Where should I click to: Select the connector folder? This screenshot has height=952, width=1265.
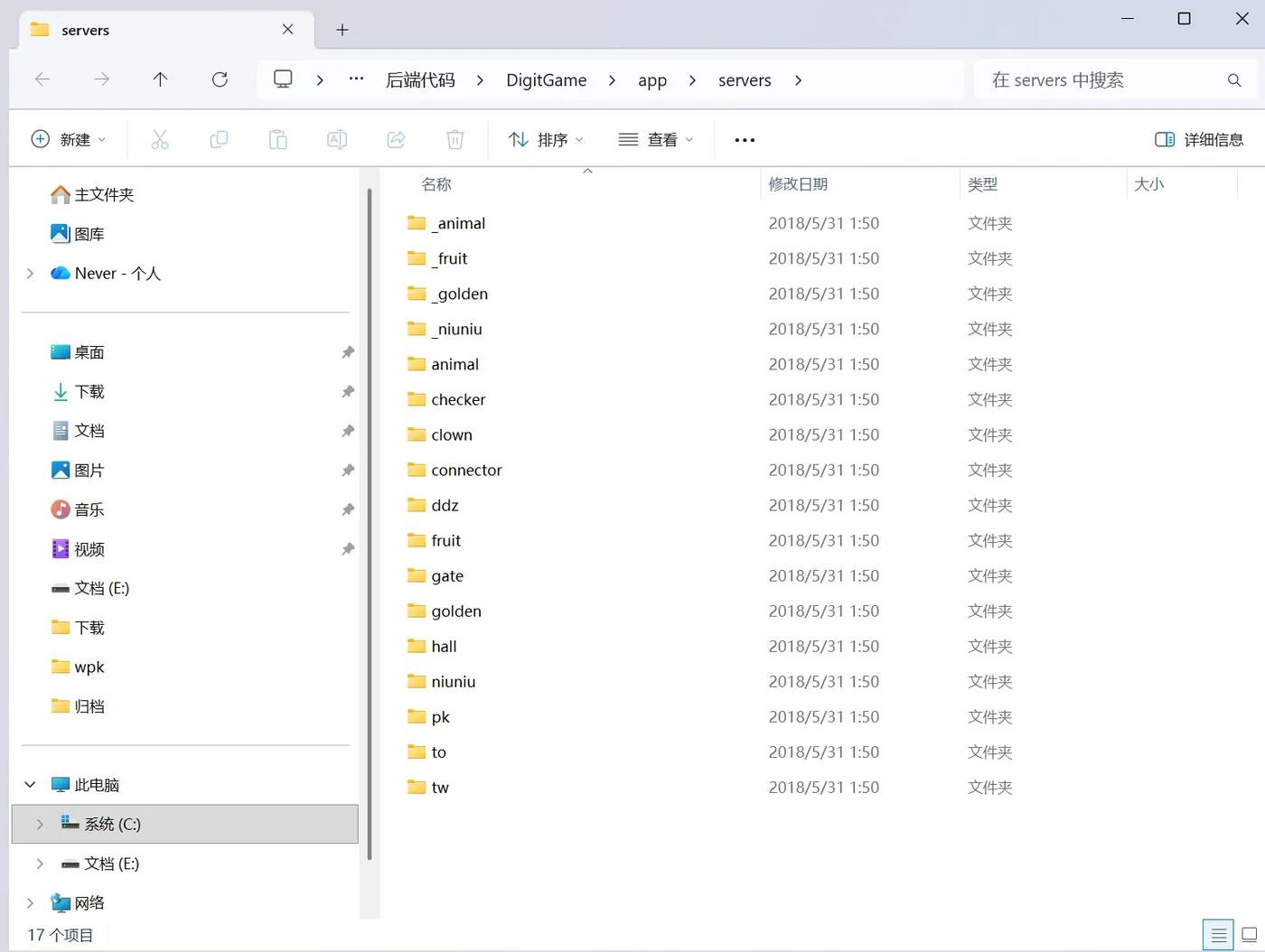click(x=466, y=470)
